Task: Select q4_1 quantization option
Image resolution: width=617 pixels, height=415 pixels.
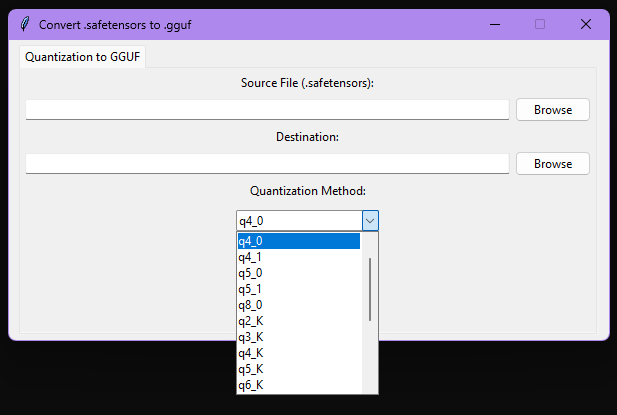Action: point(298,257)
